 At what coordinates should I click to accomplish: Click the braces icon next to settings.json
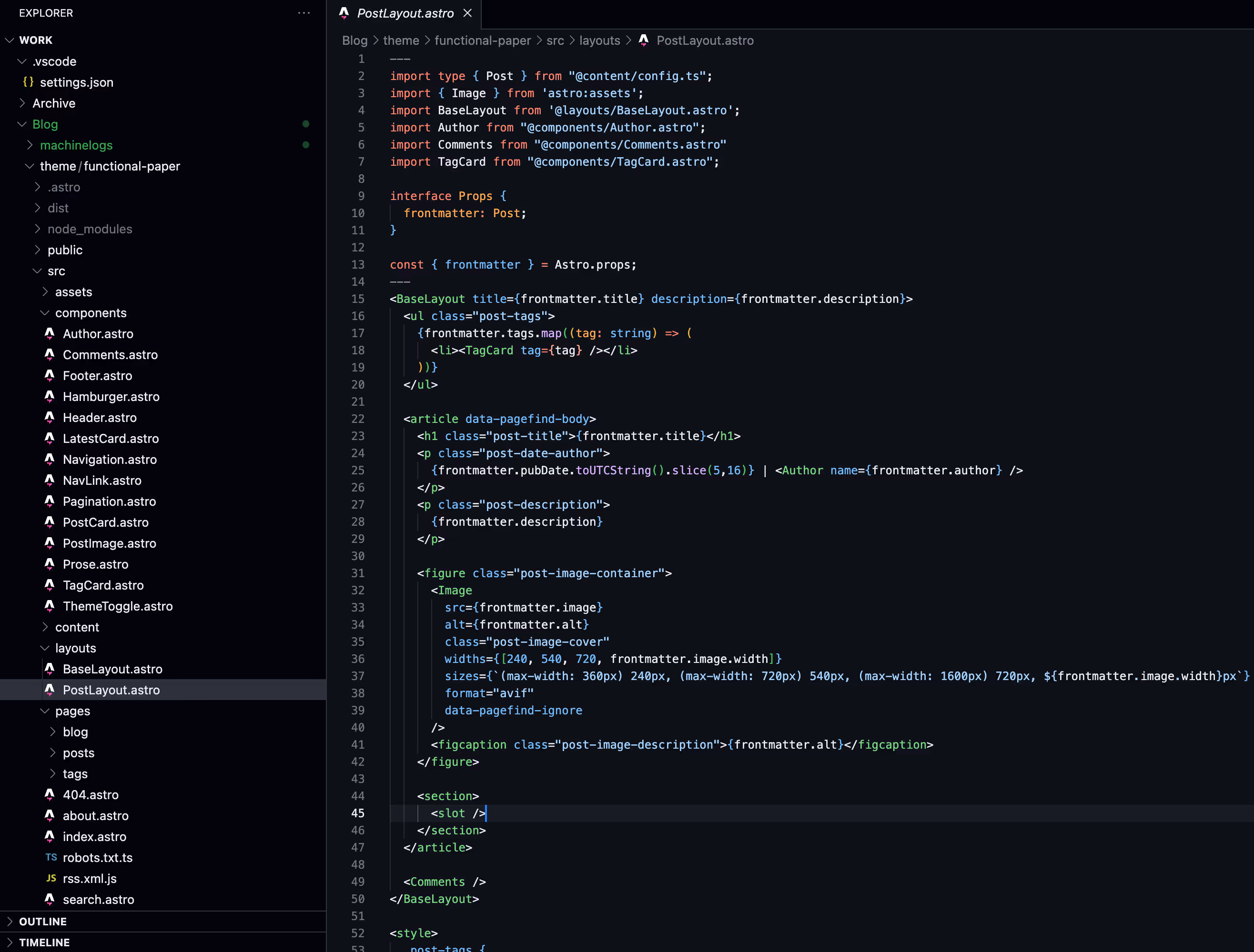tap(28, 82)
